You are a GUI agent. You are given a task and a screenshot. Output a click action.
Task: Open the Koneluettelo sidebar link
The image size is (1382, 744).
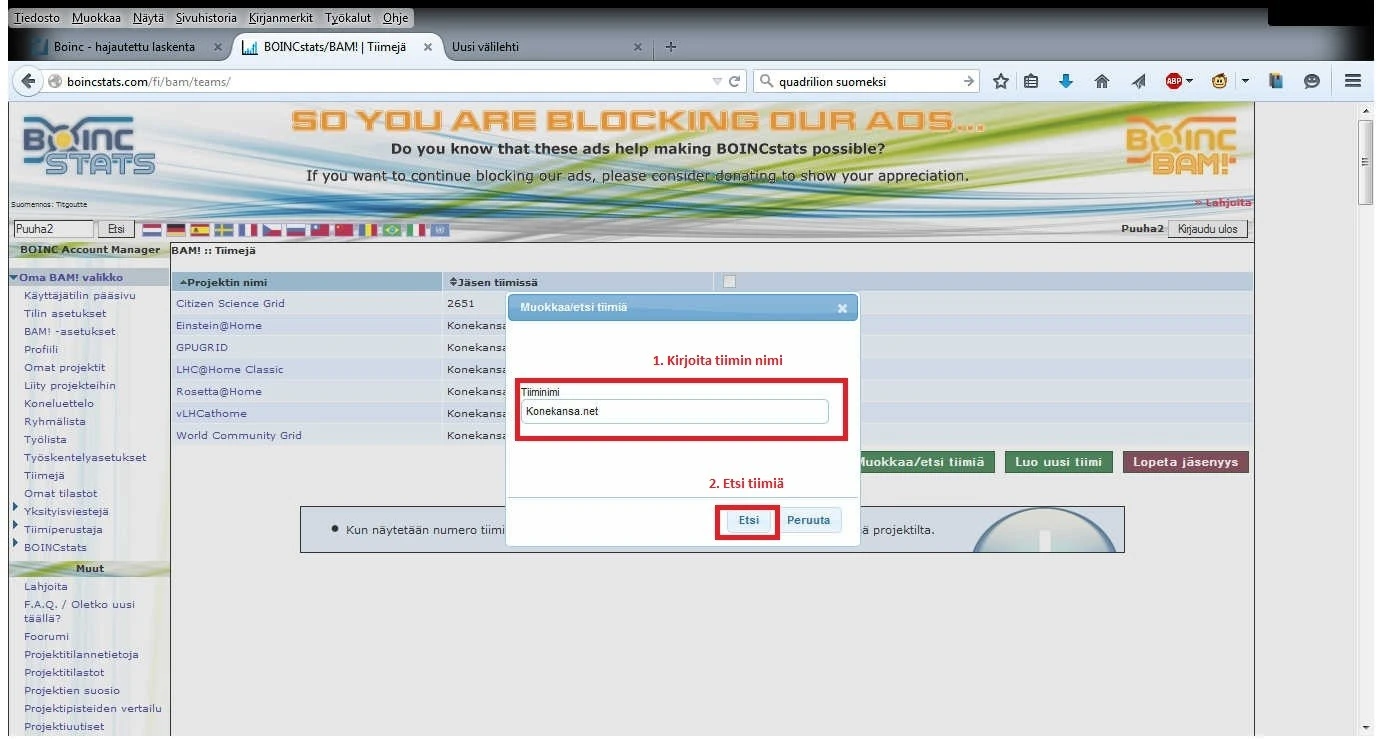[59, 403]
